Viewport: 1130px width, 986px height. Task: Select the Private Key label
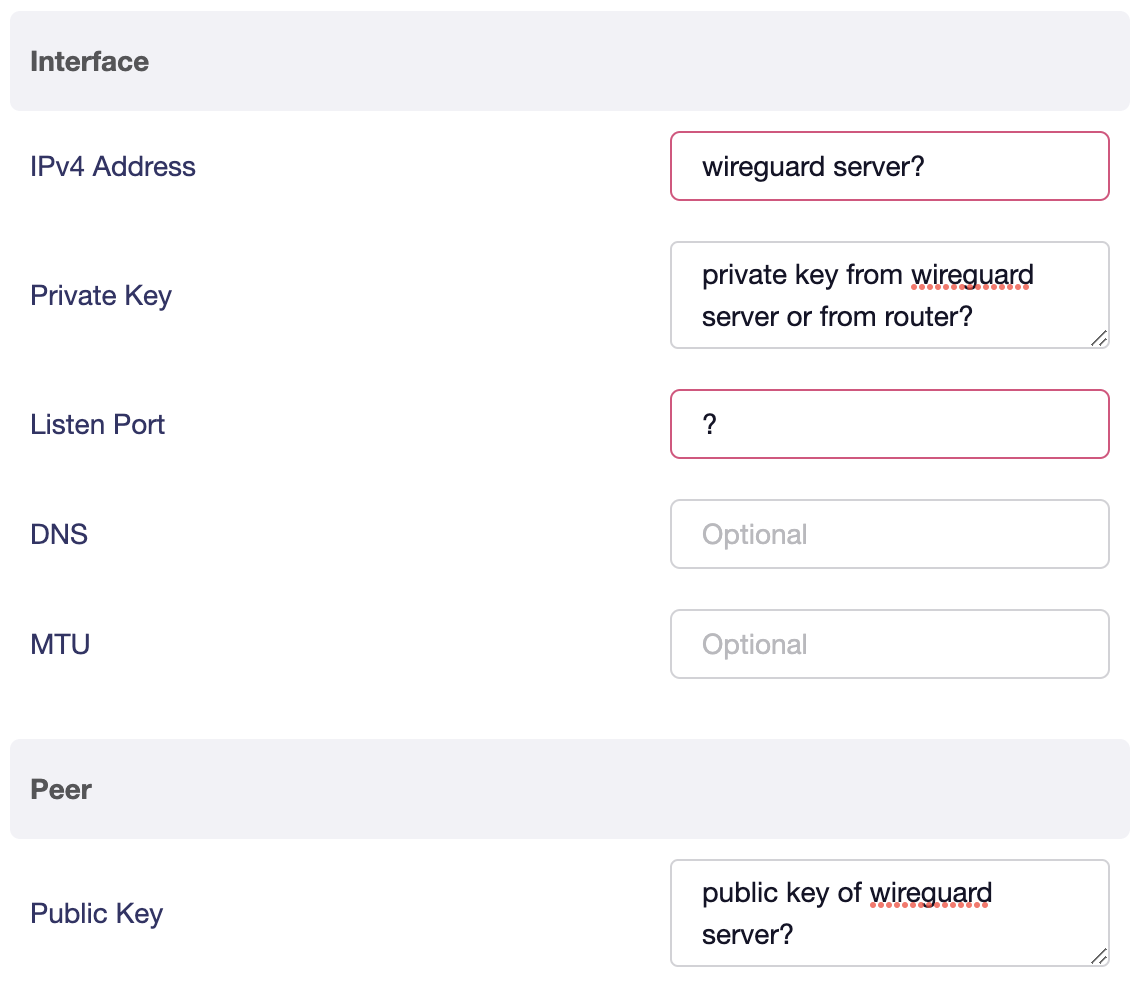[101, 296]
